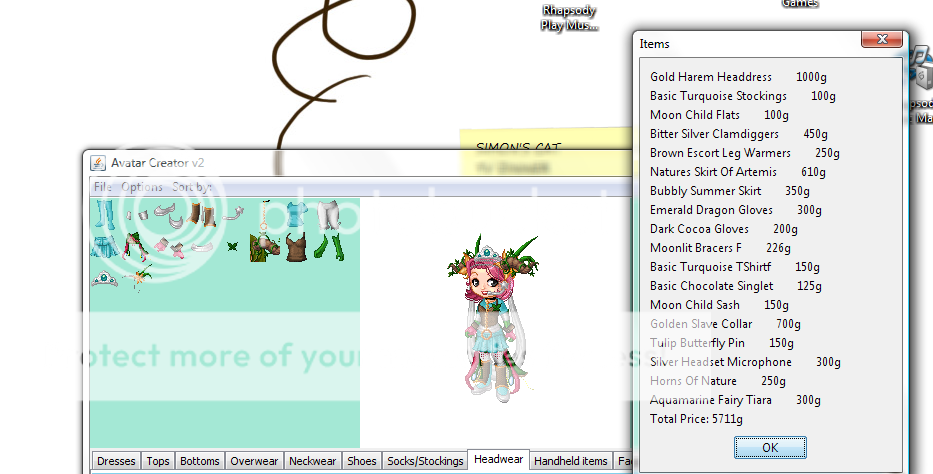
Task: Choose the turquoise summer skirt item
Action: point(103,246)
